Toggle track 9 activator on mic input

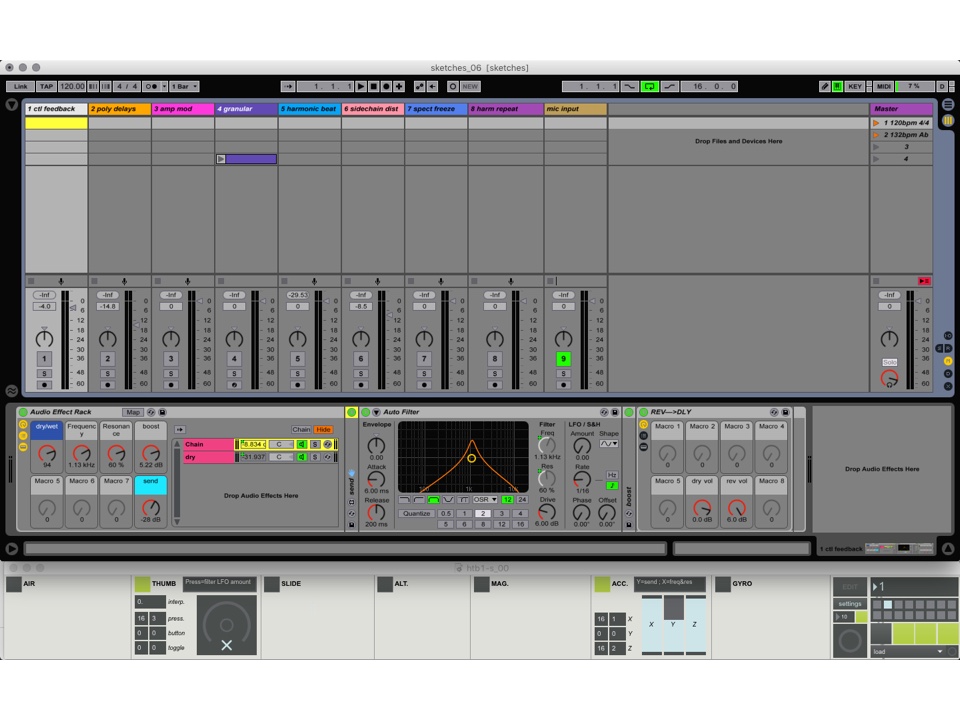coord(563,359)
